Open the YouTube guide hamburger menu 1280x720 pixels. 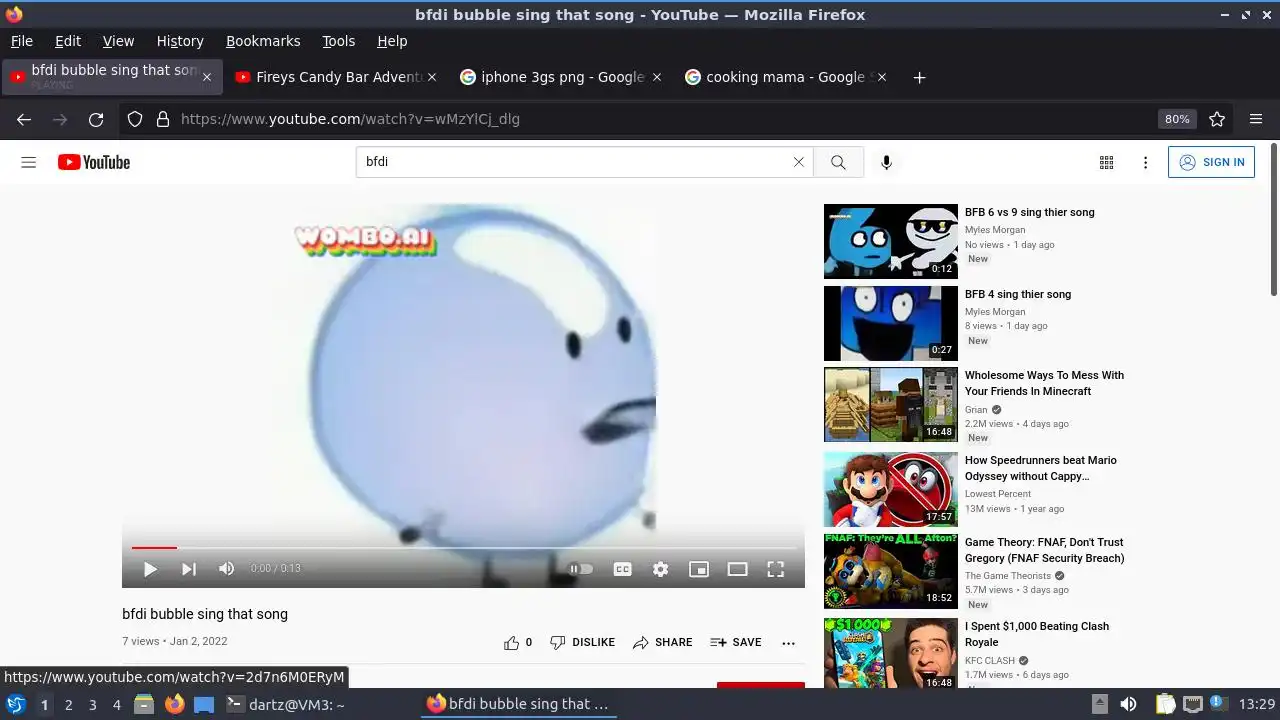[x=29, y=162]
